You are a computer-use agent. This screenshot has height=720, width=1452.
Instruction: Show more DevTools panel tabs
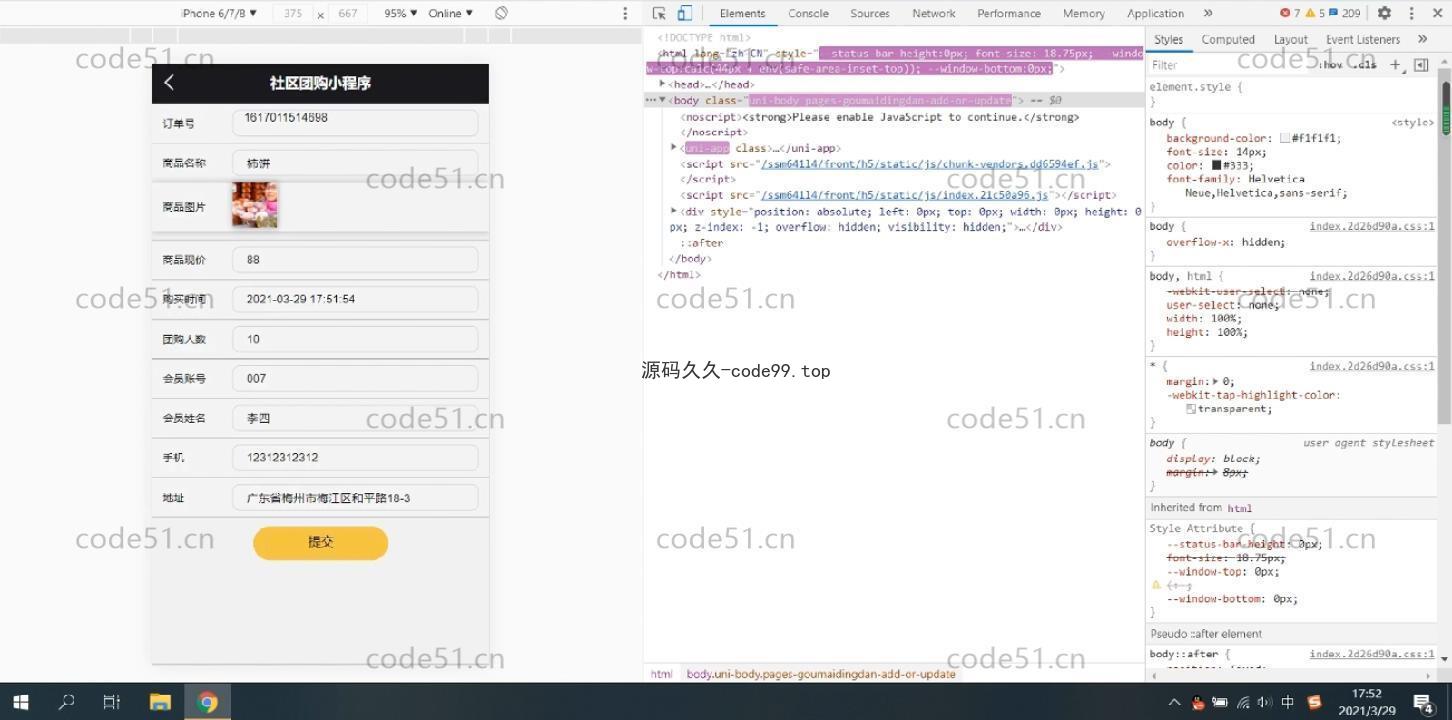pos(1207,13)
